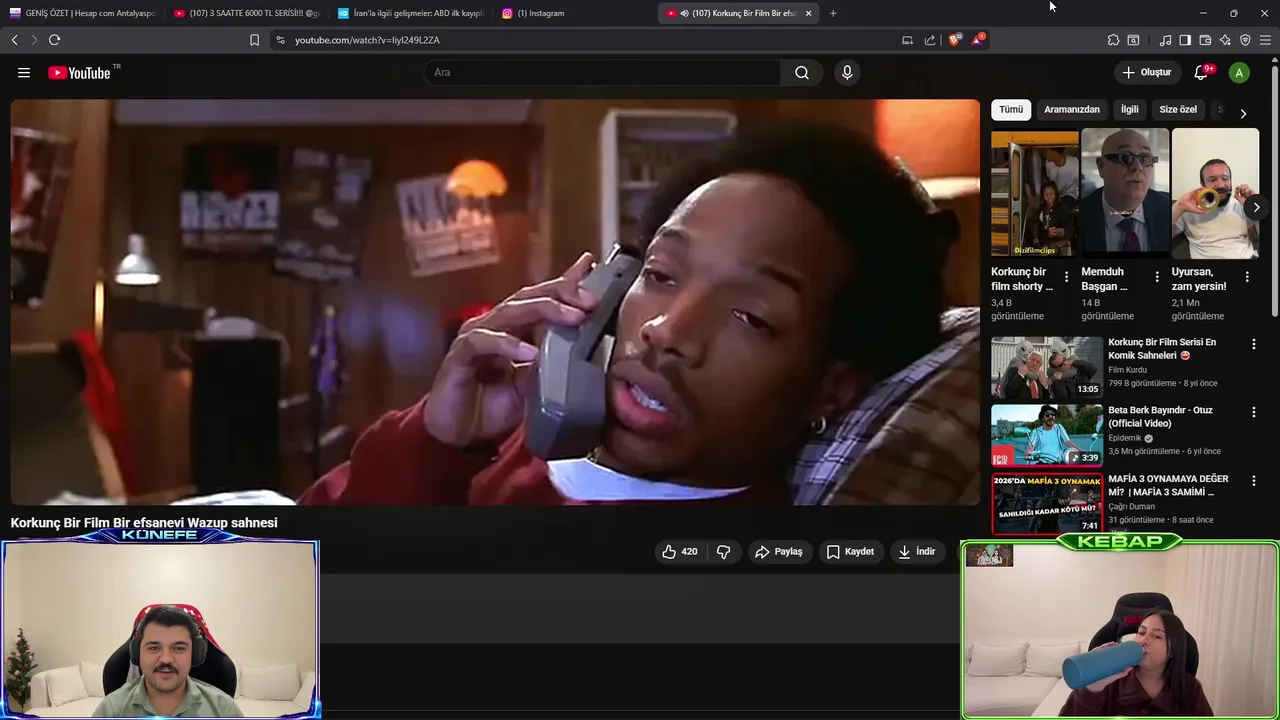The width and height of the screenshot is (1280, 720).
Task: Open Korkunç Bir Film Serisi 13:05 thumbnail
Action: (x=1047, y=367)
